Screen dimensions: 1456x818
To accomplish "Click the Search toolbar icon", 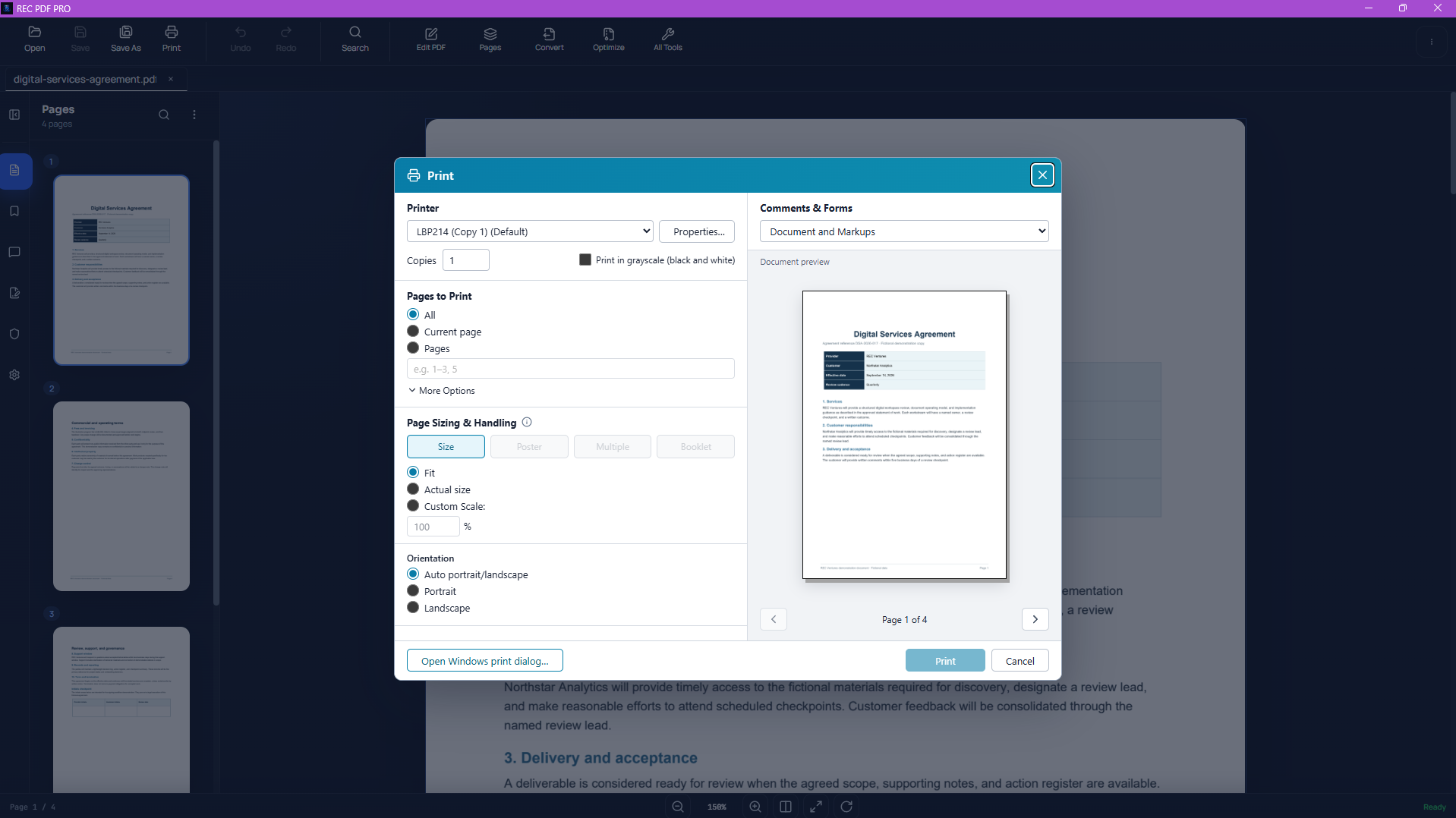I will tap(355, 39).
